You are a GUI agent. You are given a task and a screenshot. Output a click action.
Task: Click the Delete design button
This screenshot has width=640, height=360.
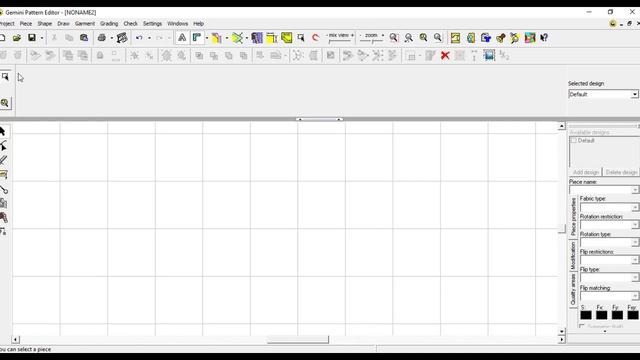point(621,172)
